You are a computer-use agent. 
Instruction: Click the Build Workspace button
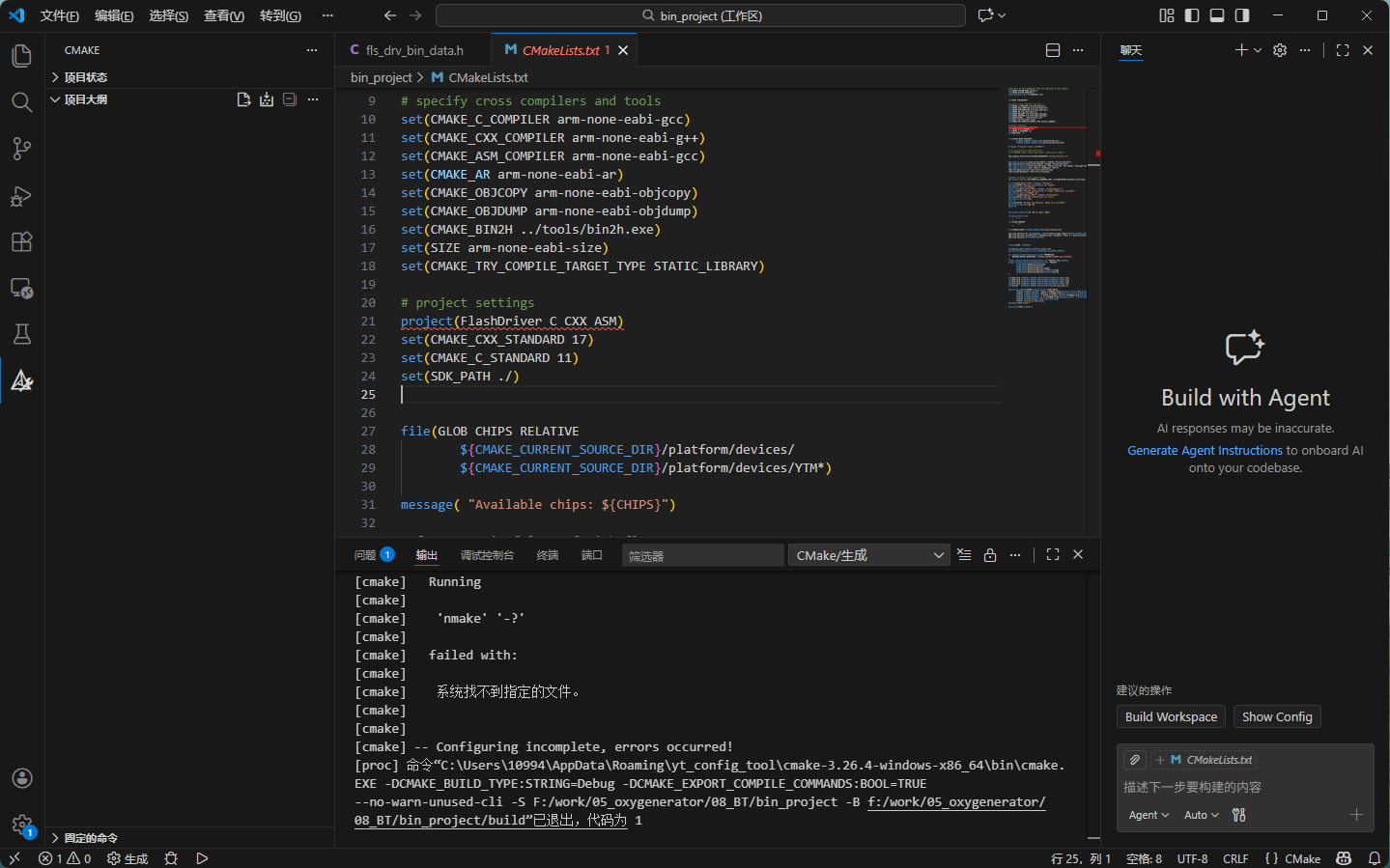(1171, 716)
